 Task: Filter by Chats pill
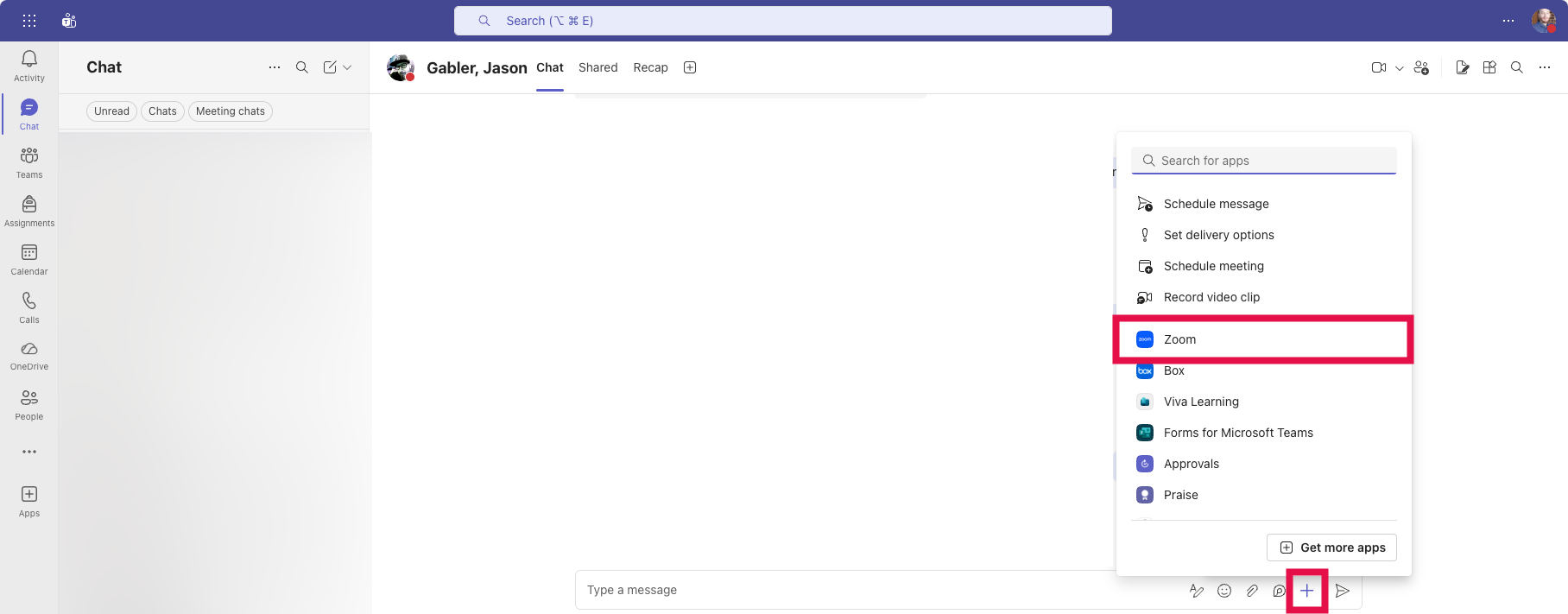[x=162, y=111]
